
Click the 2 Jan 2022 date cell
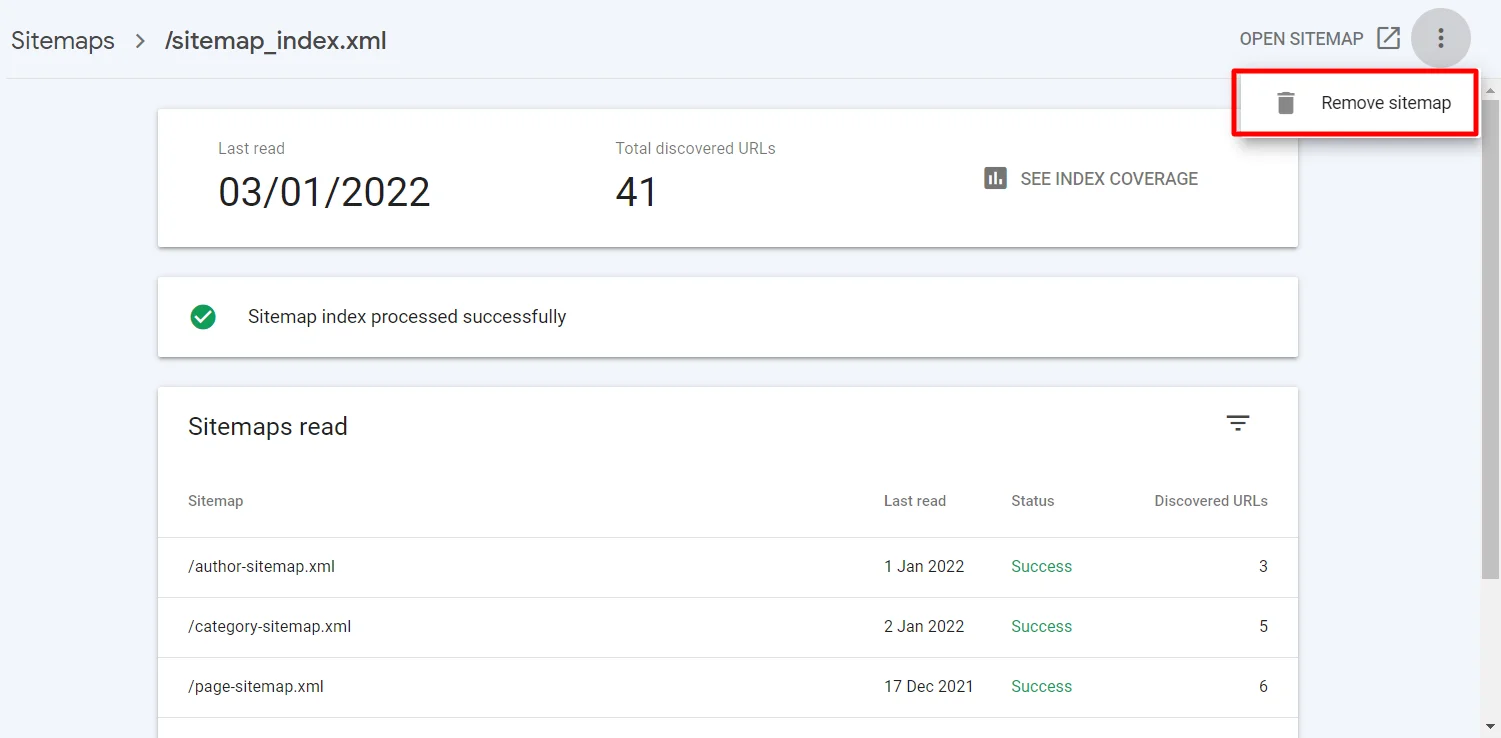pyautogui.click(x=924, y=627)
